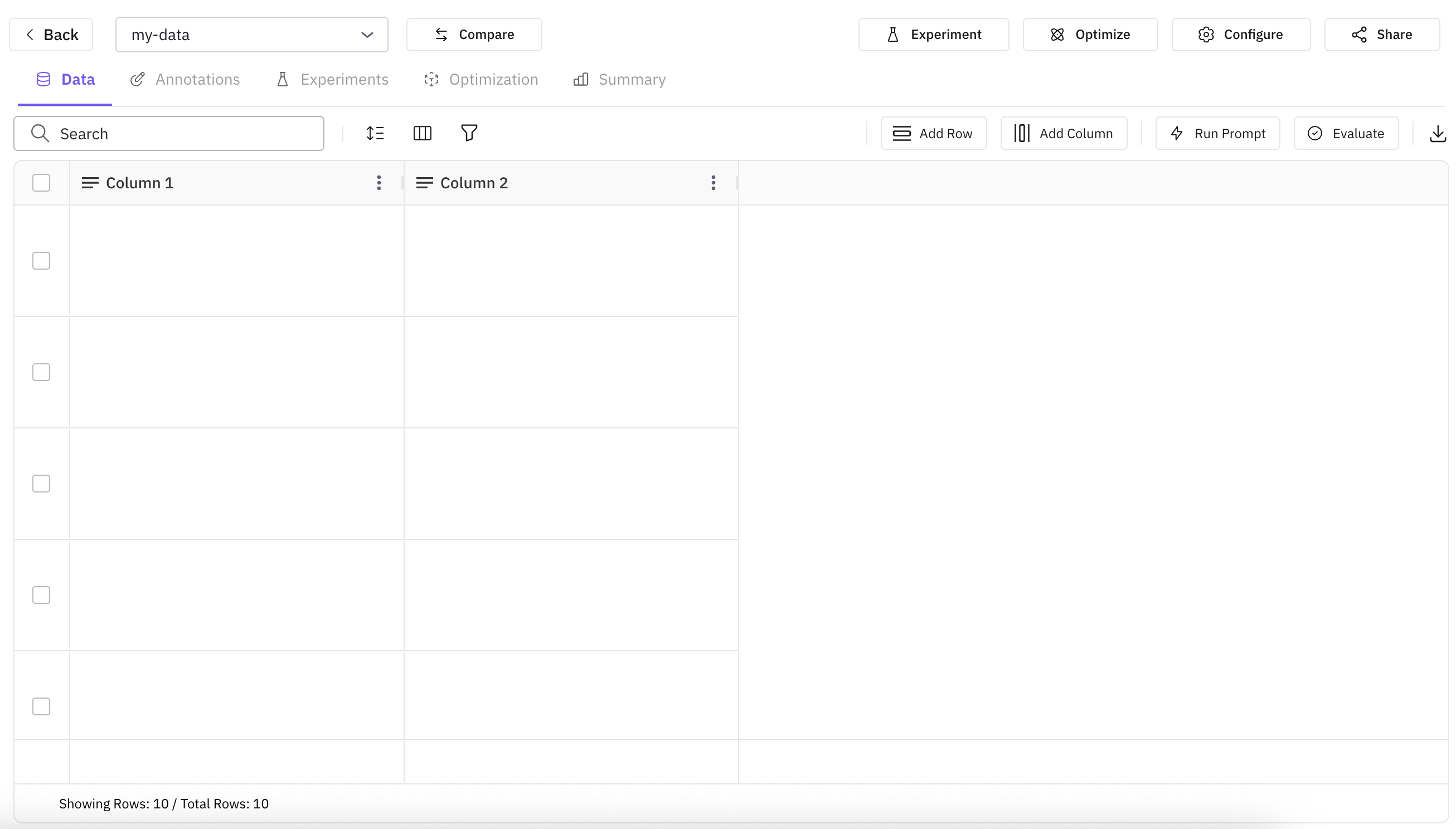
Task: Open the sort rows icon
Action: (x=376, y=133)
